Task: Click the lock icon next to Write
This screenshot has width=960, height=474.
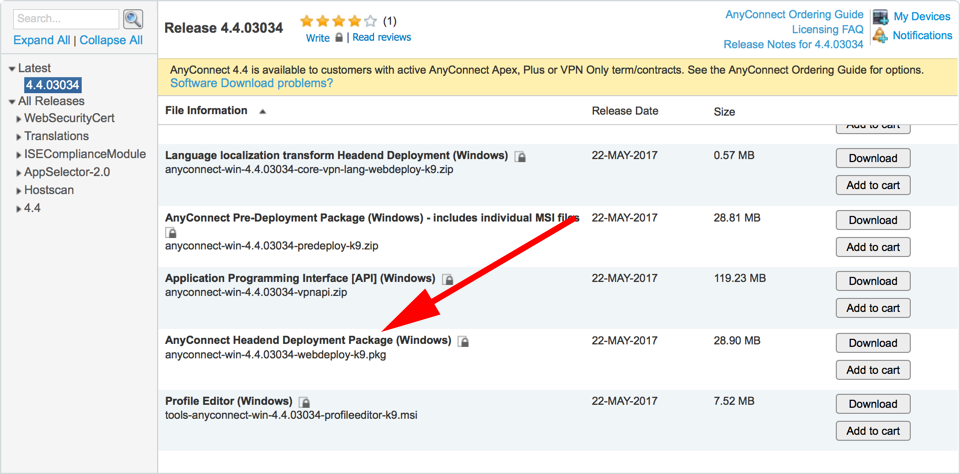Action: click(339, 37)
